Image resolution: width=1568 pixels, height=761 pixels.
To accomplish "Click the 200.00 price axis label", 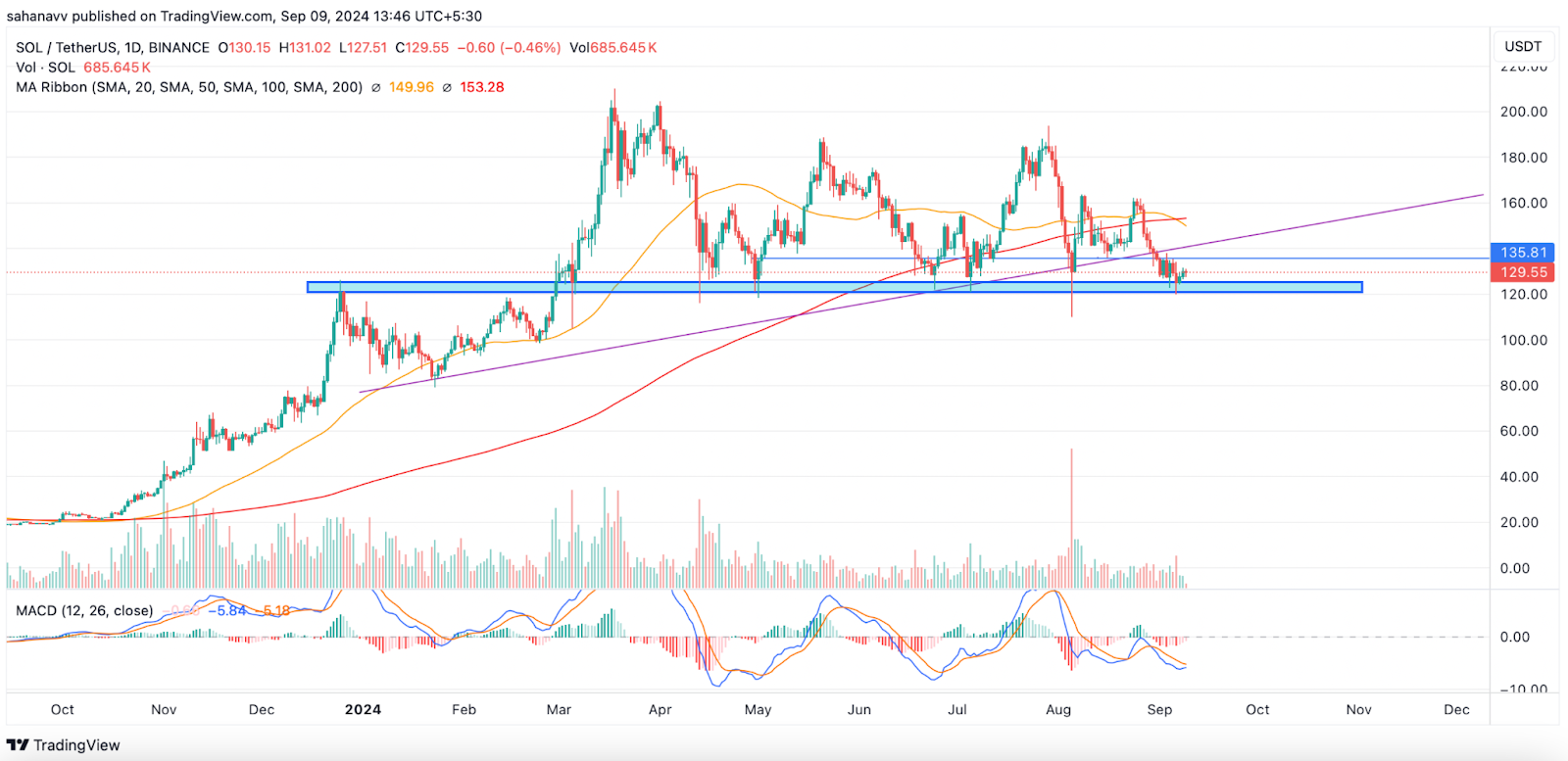I will tap(1524, 112).
